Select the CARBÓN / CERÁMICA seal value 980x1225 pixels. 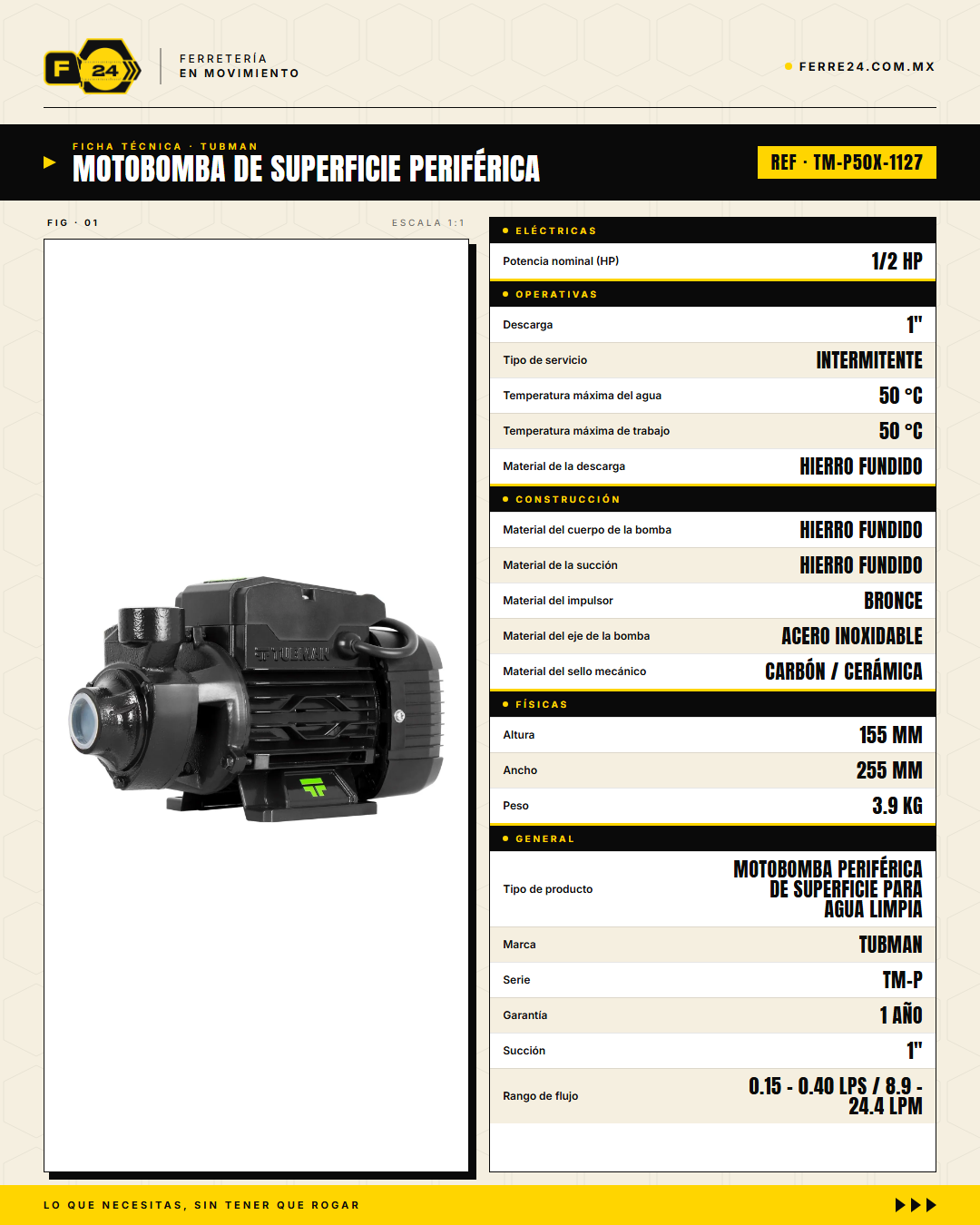click(844, 671)
